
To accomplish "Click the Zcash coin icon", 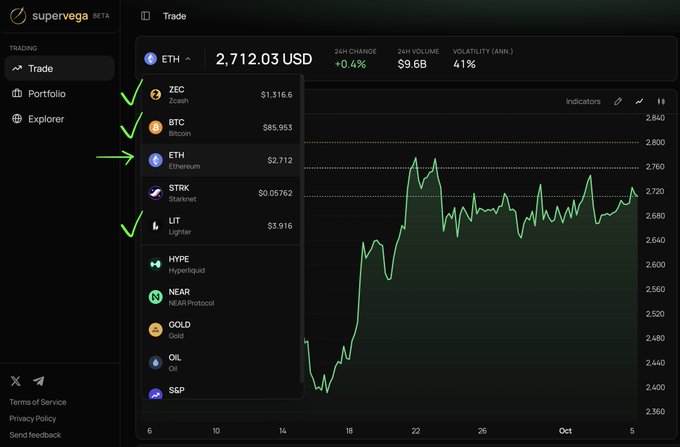I will point(155,94).
